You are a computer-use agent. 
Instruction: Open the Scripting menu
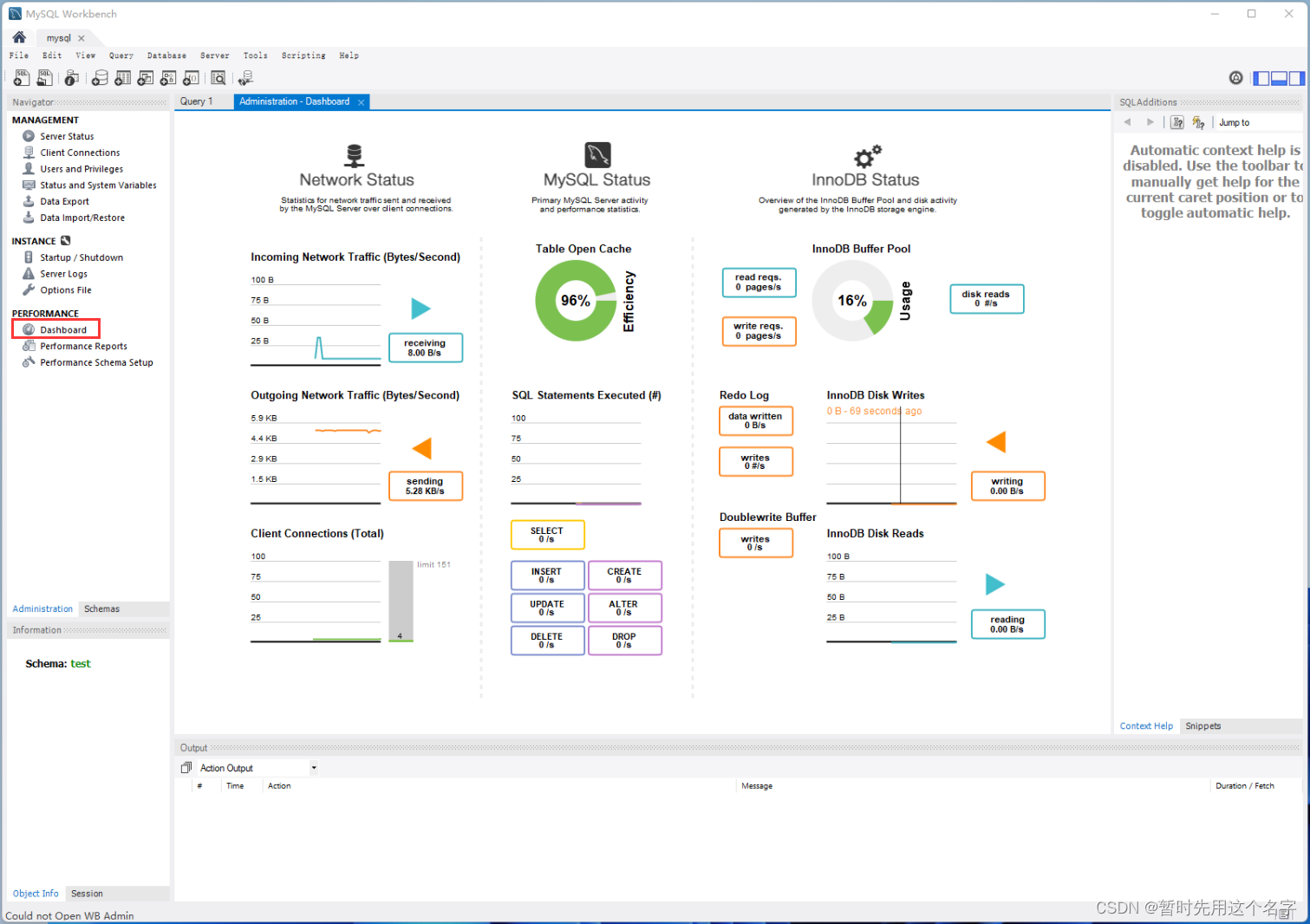tap(303, 55)
